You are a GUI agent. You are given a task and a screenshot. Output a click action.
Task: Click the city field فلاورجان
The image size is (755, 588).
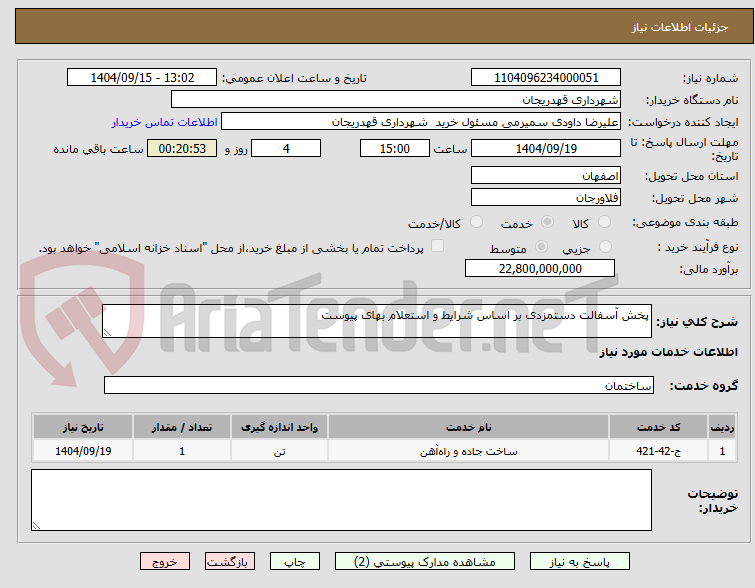(546, 197)
